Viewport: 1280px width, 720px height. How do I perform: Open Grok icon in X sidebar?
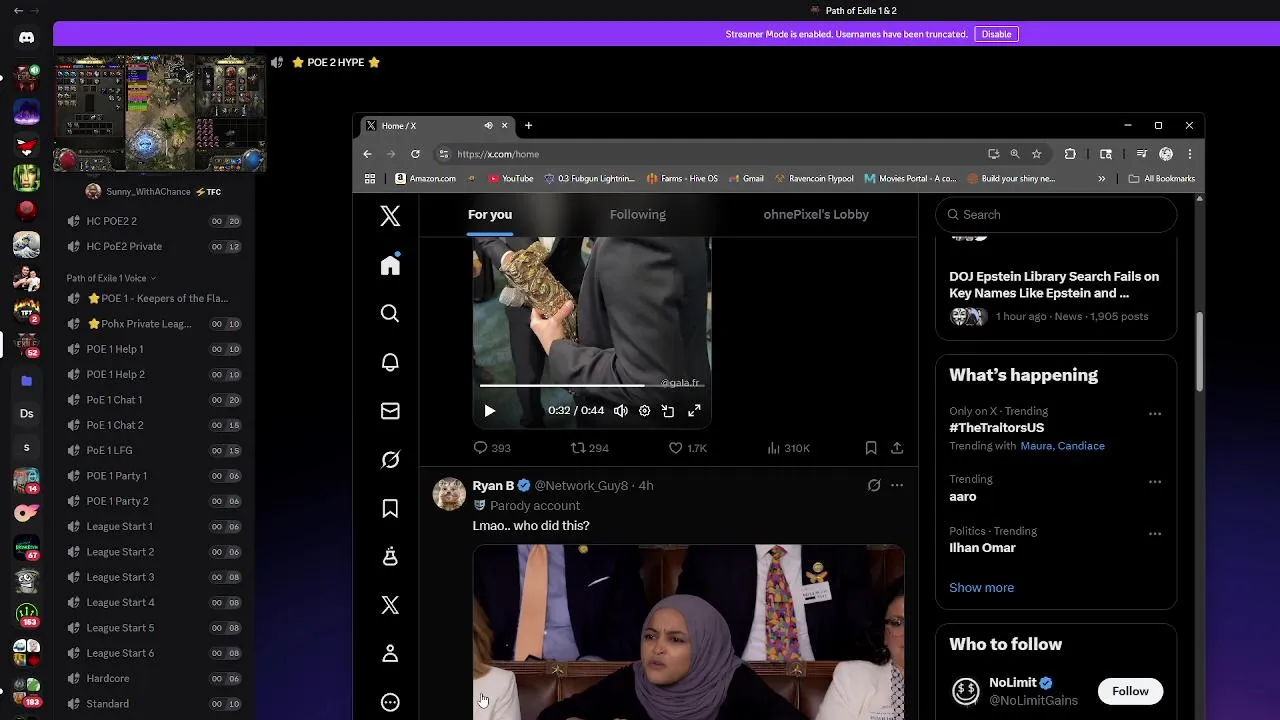coord(390,459)
